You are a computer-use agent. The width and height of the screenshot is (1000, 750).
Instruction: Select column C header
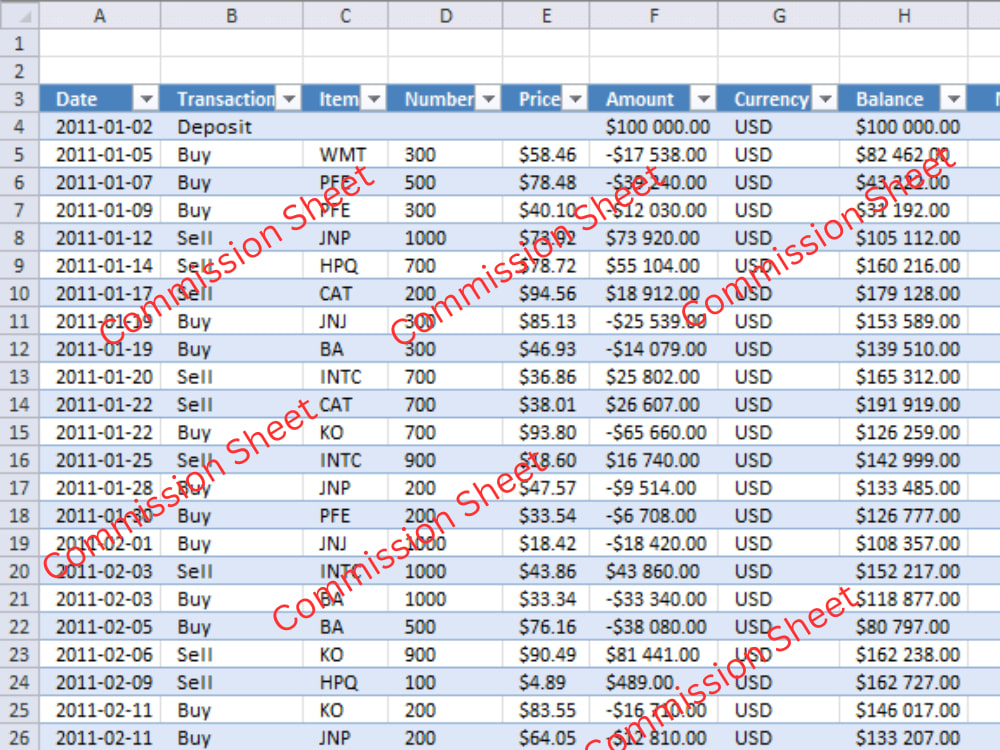[x=345, y=15]
